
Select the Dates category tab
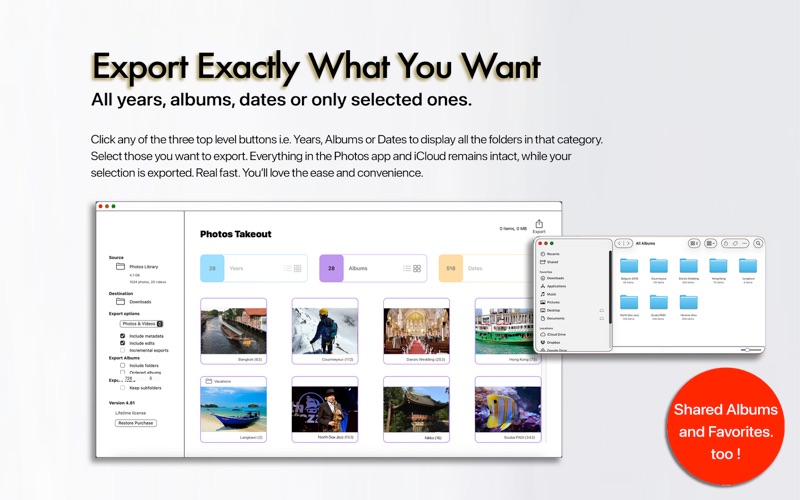(486, 268)
